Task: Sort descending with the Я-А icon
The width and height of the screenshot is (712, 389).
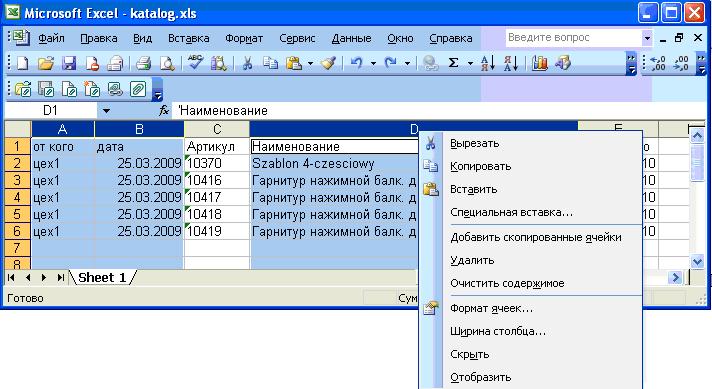Action: [511, 63]
